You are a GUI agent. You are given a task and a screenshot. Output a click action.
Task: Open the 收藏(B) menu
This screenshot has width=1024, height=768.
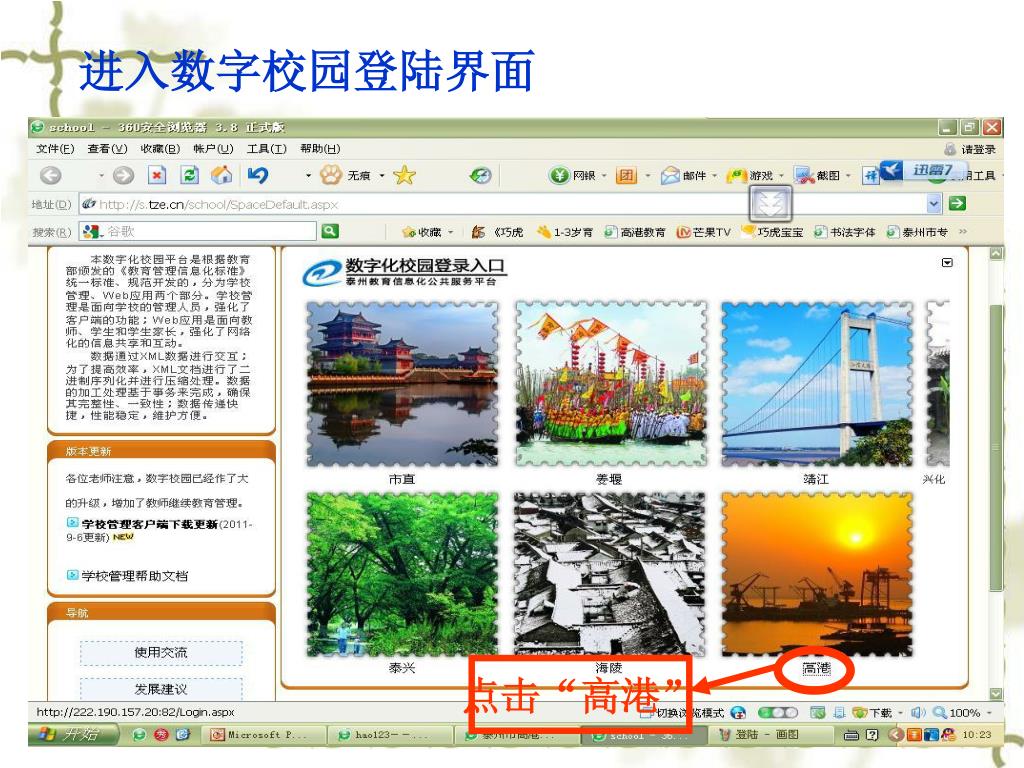(160, 149)
